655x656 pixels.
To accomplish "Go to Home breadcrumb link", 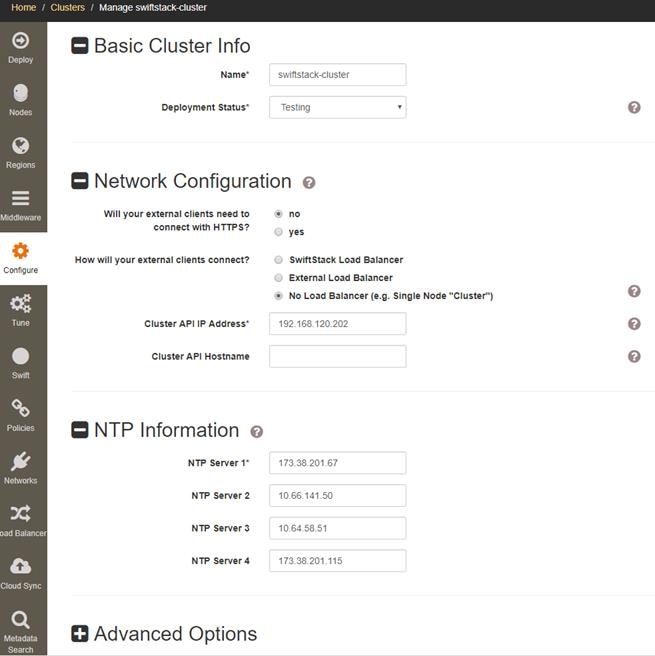I will (x=23, y=8).
